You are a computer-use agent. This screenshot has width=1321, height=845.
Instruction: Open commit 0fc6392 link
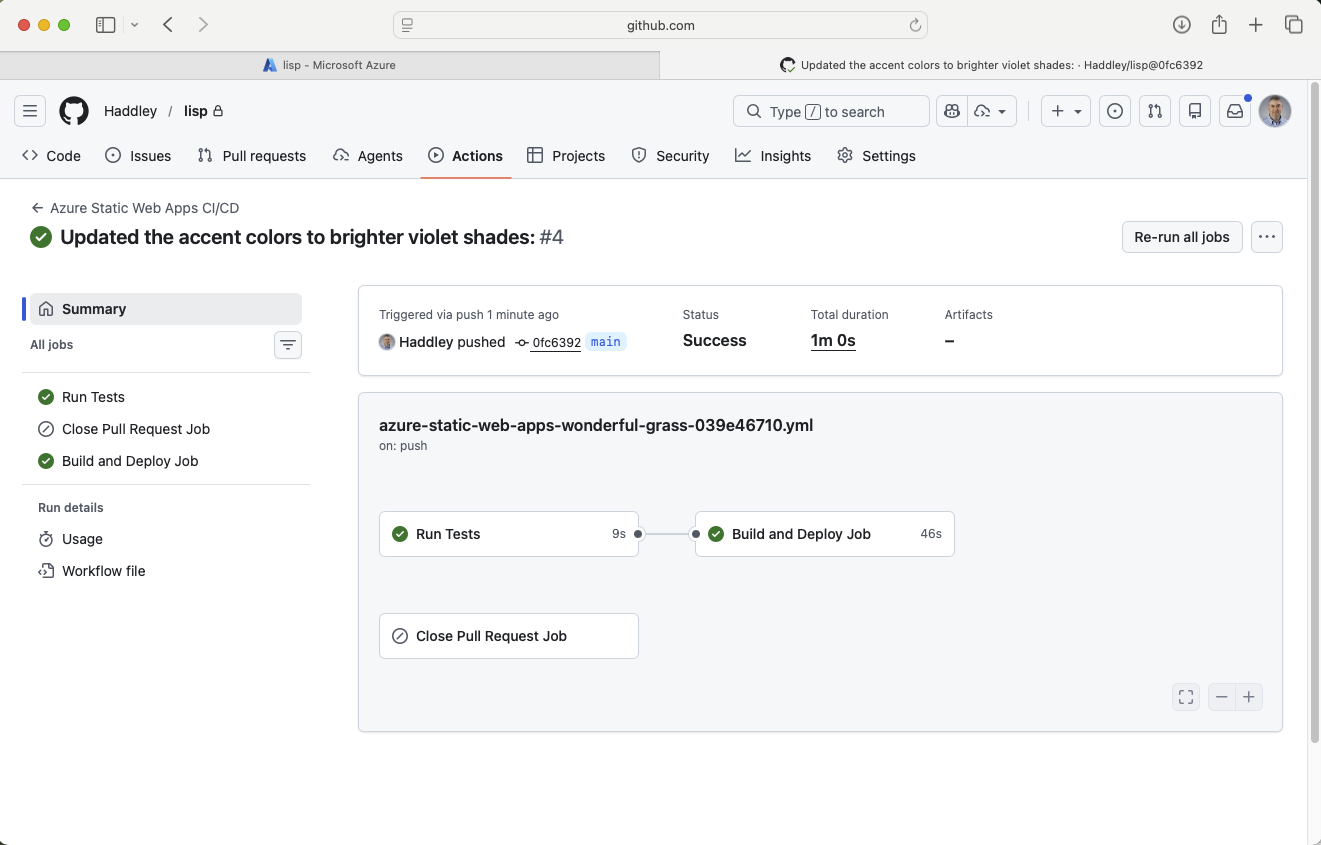(x=556, y=342)
